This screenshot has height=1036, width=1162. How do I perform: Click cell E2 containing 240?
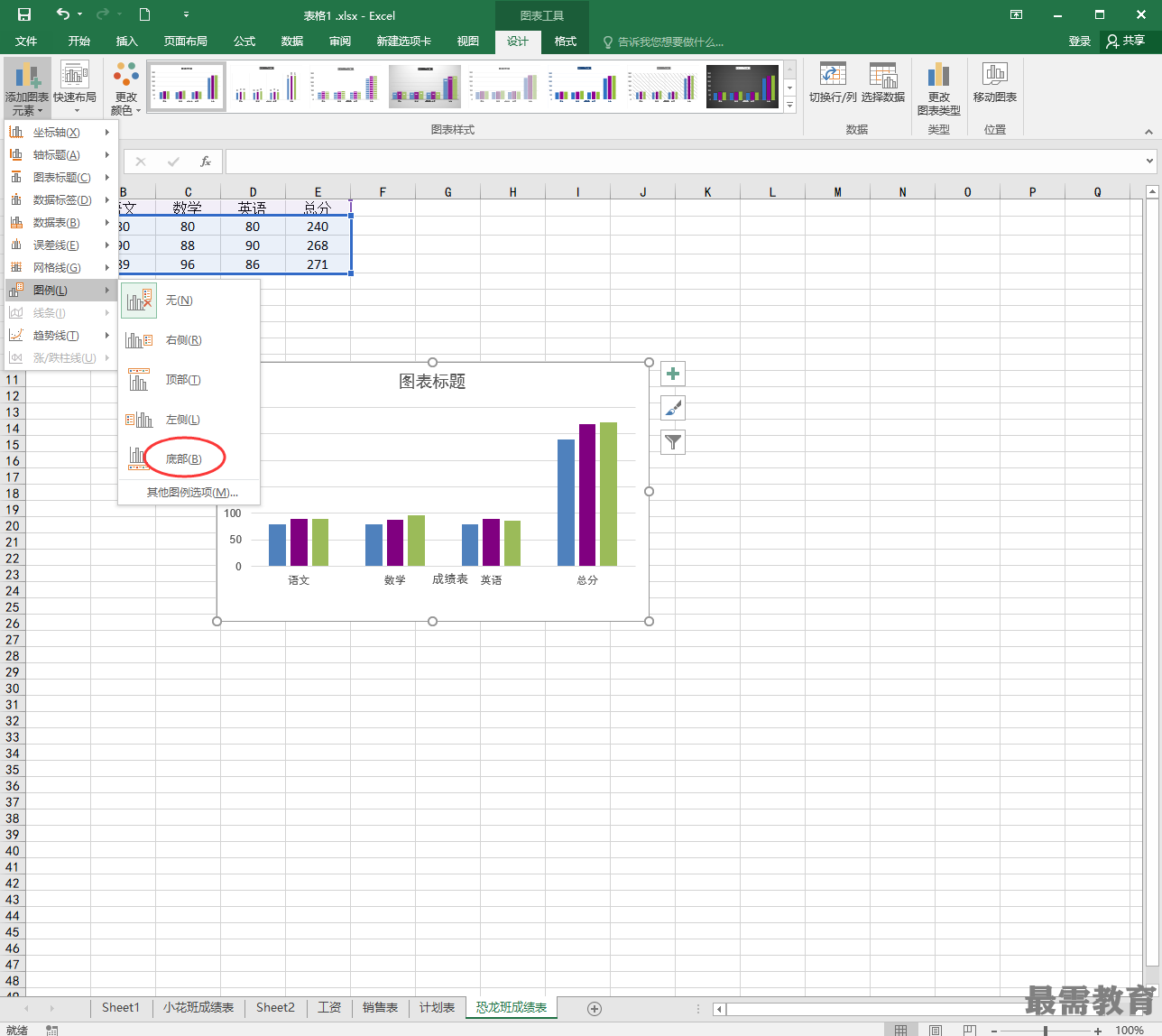point(318,227)
